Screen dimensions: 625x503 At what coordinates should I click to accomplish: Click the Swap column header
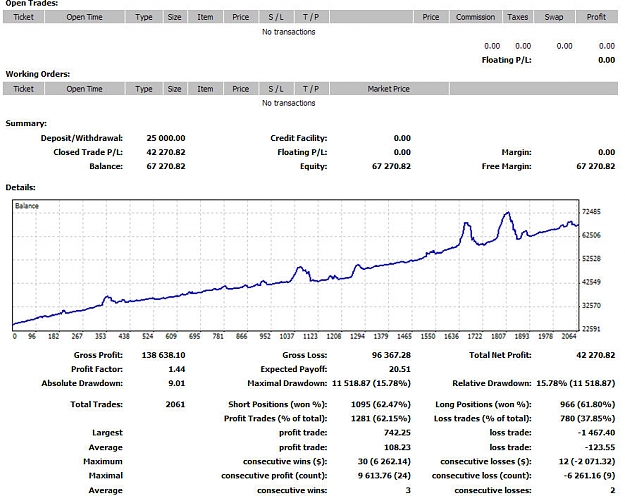pos(554,17)
